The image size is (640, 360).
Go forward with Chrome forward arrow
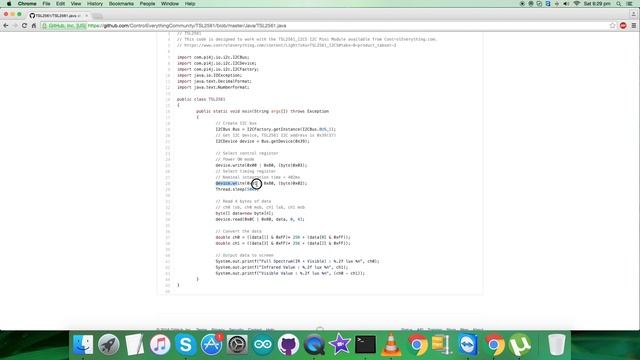(15, 26)
